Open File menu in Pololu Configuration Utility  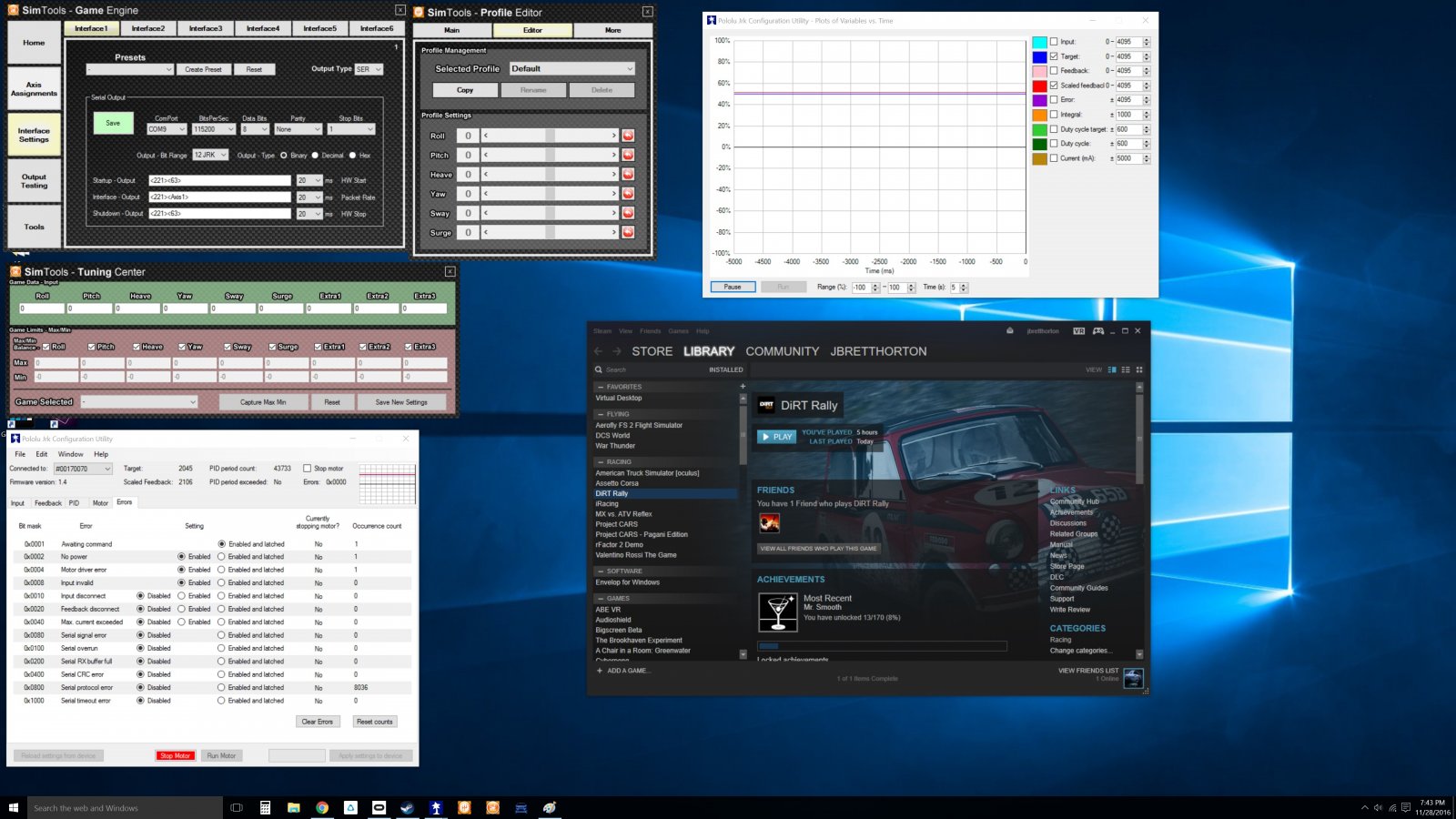tap(20, 454)
